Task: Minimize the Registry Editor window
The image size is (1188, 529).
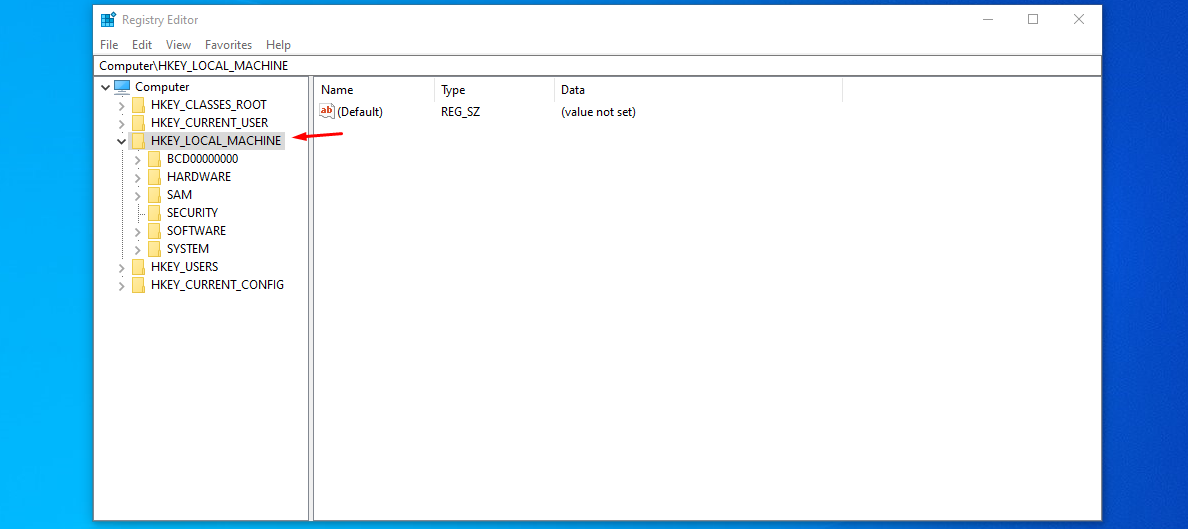Action: pos(987,20)
